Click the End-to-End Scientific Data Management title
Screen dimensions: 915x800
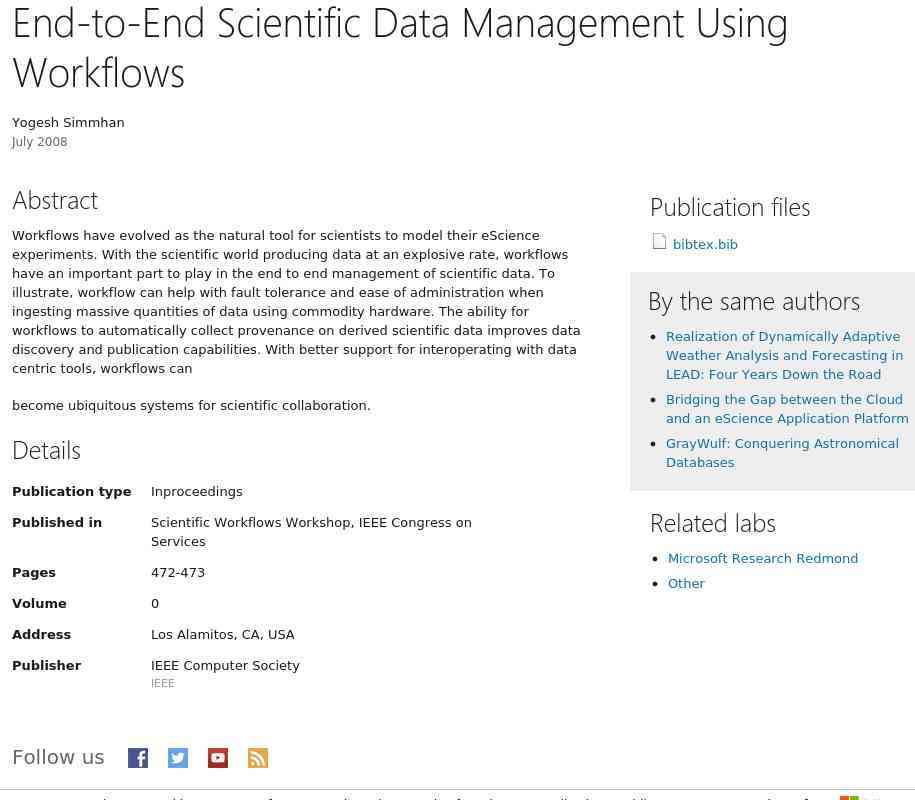point(400,48)
